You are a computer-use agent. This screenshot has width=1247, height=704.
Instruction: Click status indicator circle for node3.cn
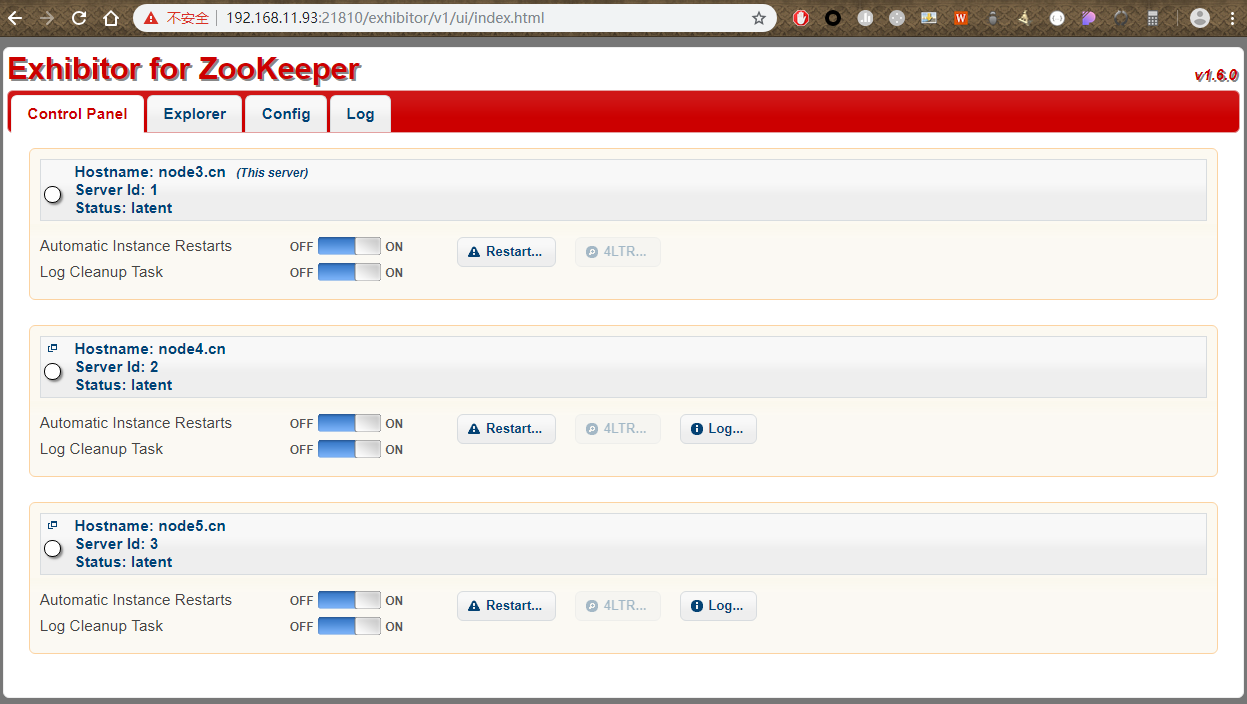pyautogui.click(x=53, y=195)
